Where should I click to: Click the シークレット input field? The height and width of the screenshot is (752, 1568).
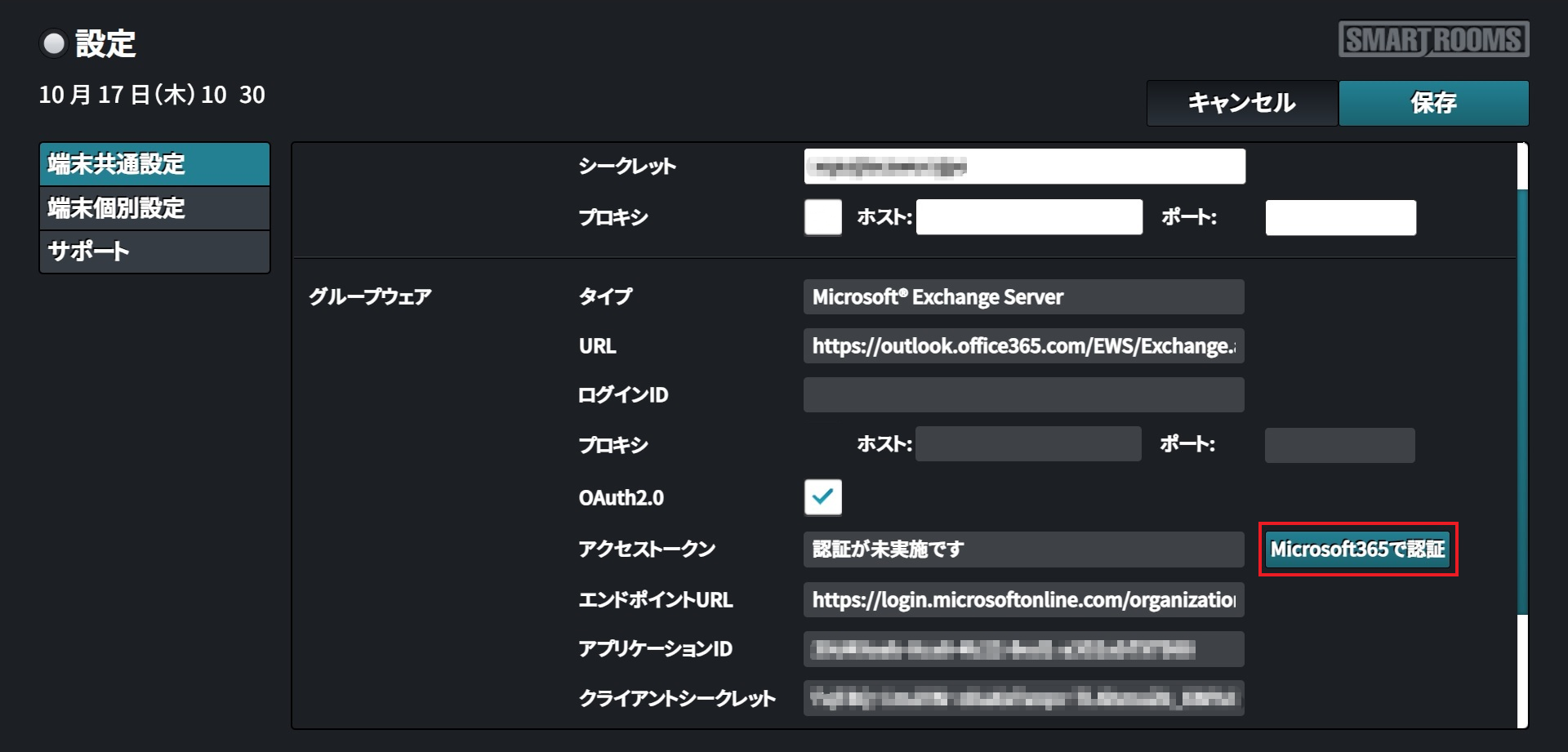pos(1024,167)
